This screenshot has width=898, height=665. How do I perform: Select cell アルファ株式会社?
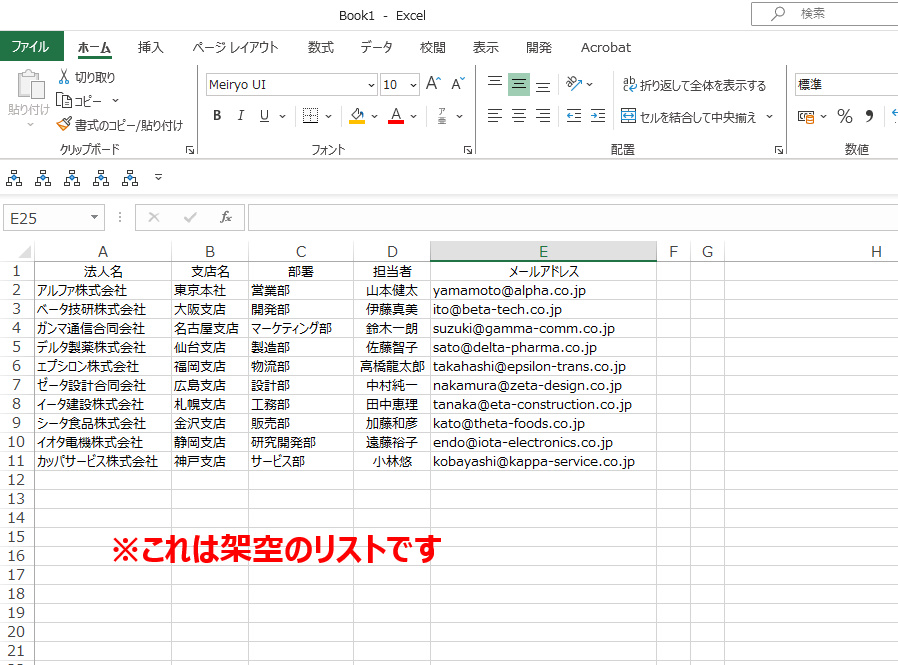tap(103, 290)
